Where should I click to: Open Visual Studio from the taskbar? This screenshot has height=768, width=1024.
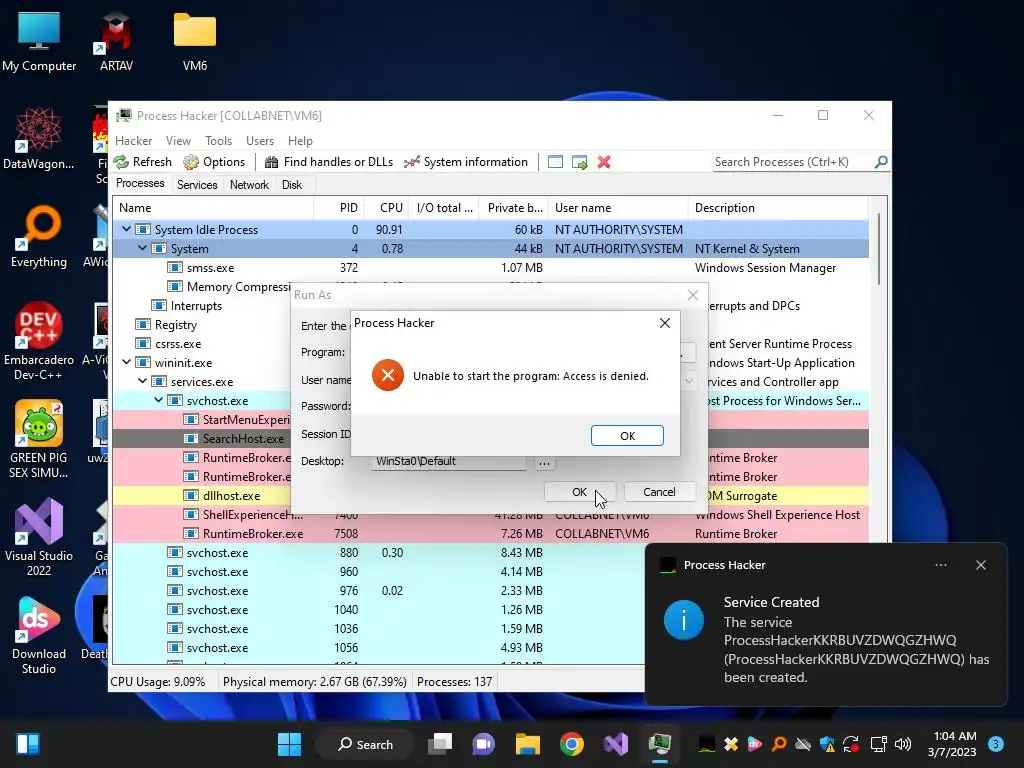click(x=616, y=744)
